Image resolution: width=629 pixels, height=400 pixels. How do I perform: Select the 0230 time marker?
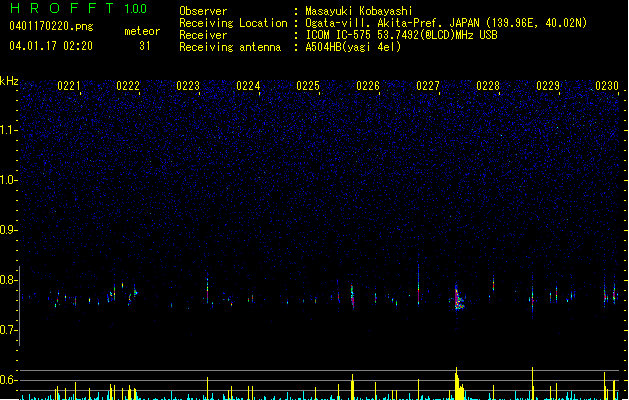pos(607,86)
